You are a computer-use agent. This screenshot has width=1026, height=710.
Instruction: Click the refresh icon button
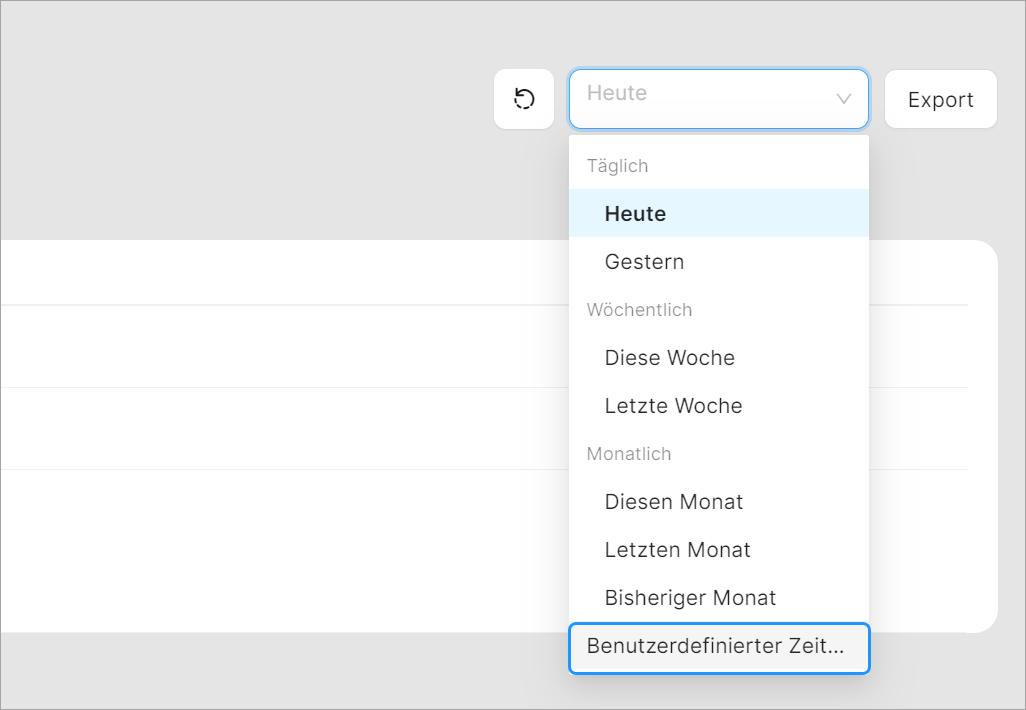(524, 99)
